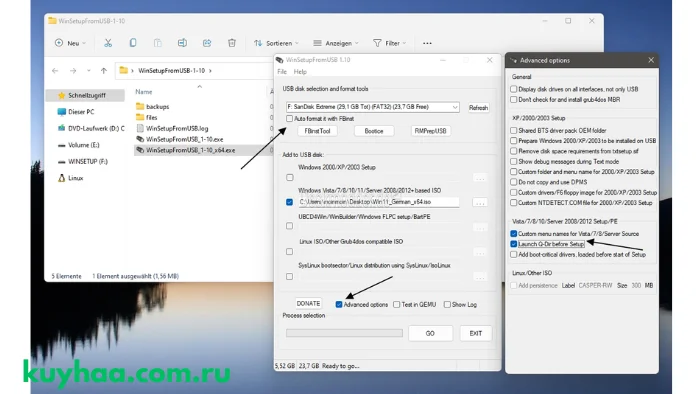Enable Show debug messages during Text mode
Screen dimensions: 700x394
(x=513, y=162)
